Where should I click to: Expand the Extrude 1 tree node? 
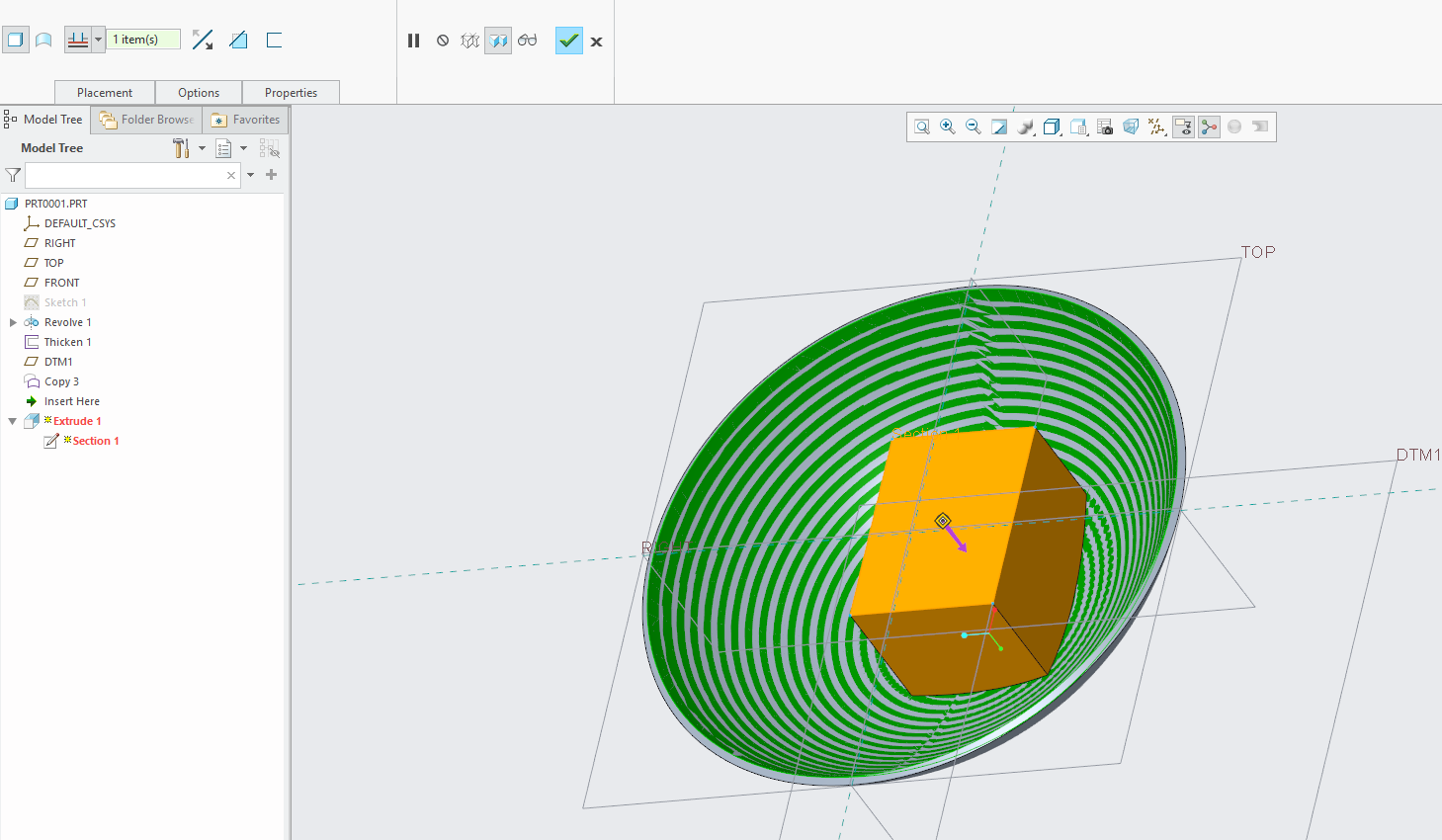(14, 420)
